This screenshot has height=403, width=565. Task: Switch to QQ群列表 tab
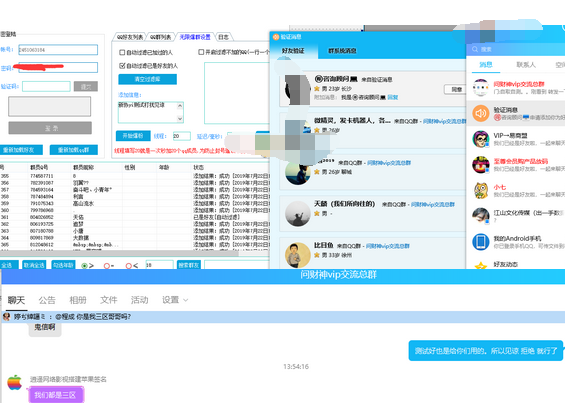click(160, 37)
